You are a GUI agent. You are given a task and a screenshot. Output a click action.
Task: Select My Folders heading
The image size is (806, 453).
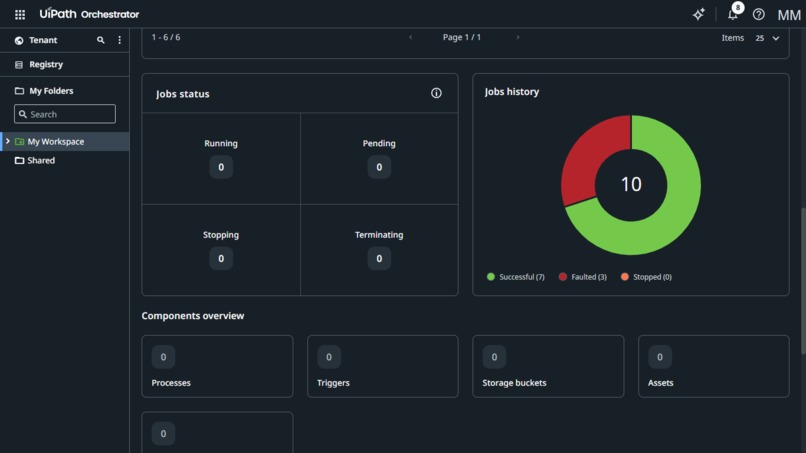pos(51,91)
